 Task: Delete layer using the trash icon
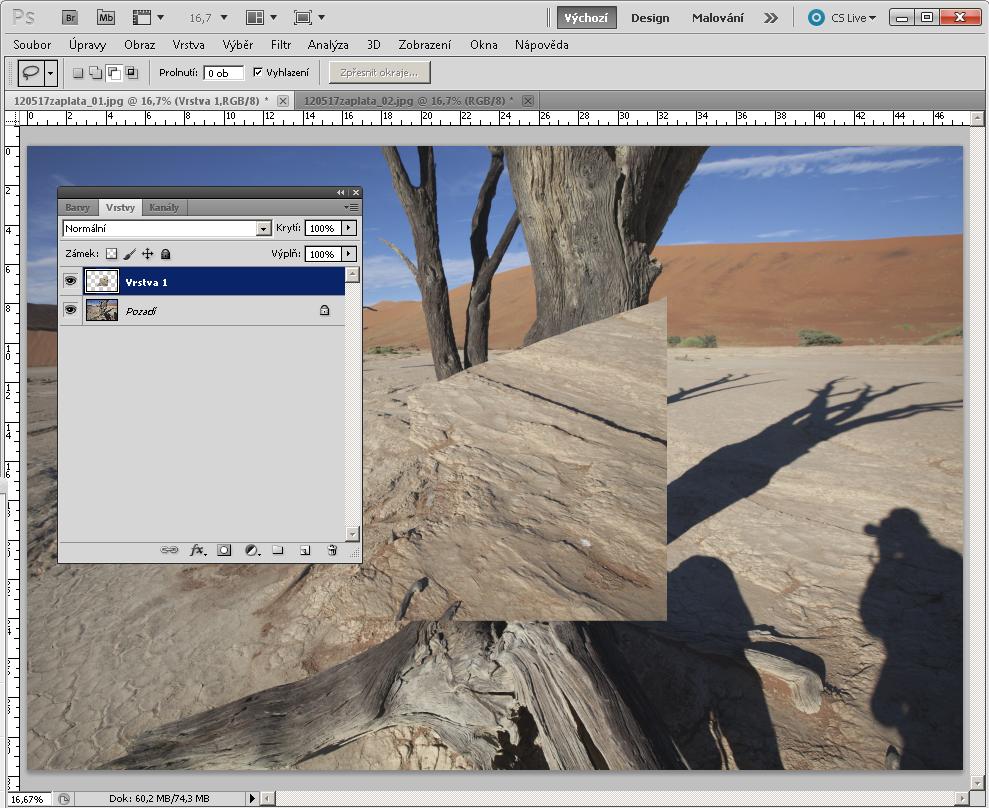(332, 550)
